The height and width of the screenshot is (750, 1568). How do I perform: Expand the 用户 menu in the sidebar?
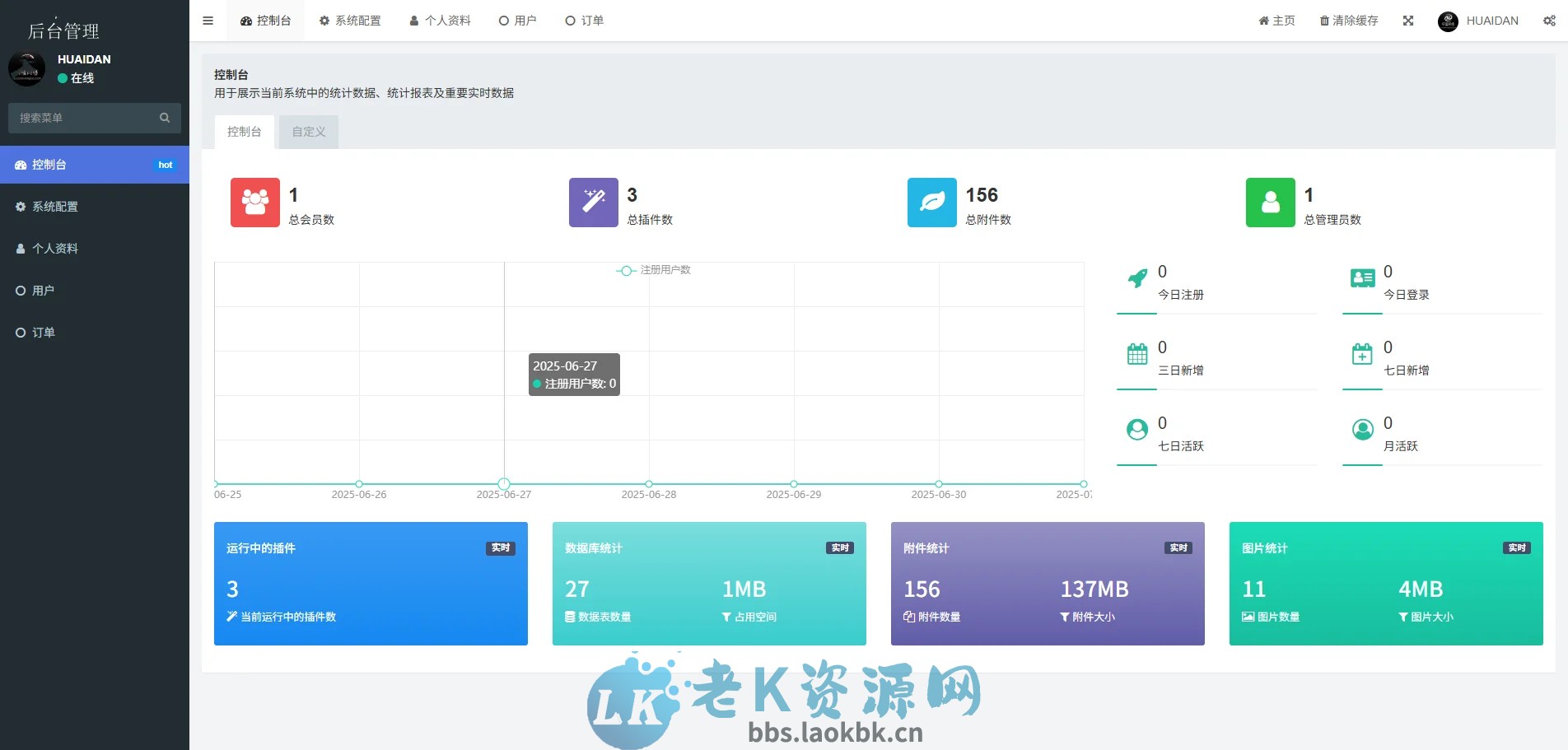[x=43, y=290]
